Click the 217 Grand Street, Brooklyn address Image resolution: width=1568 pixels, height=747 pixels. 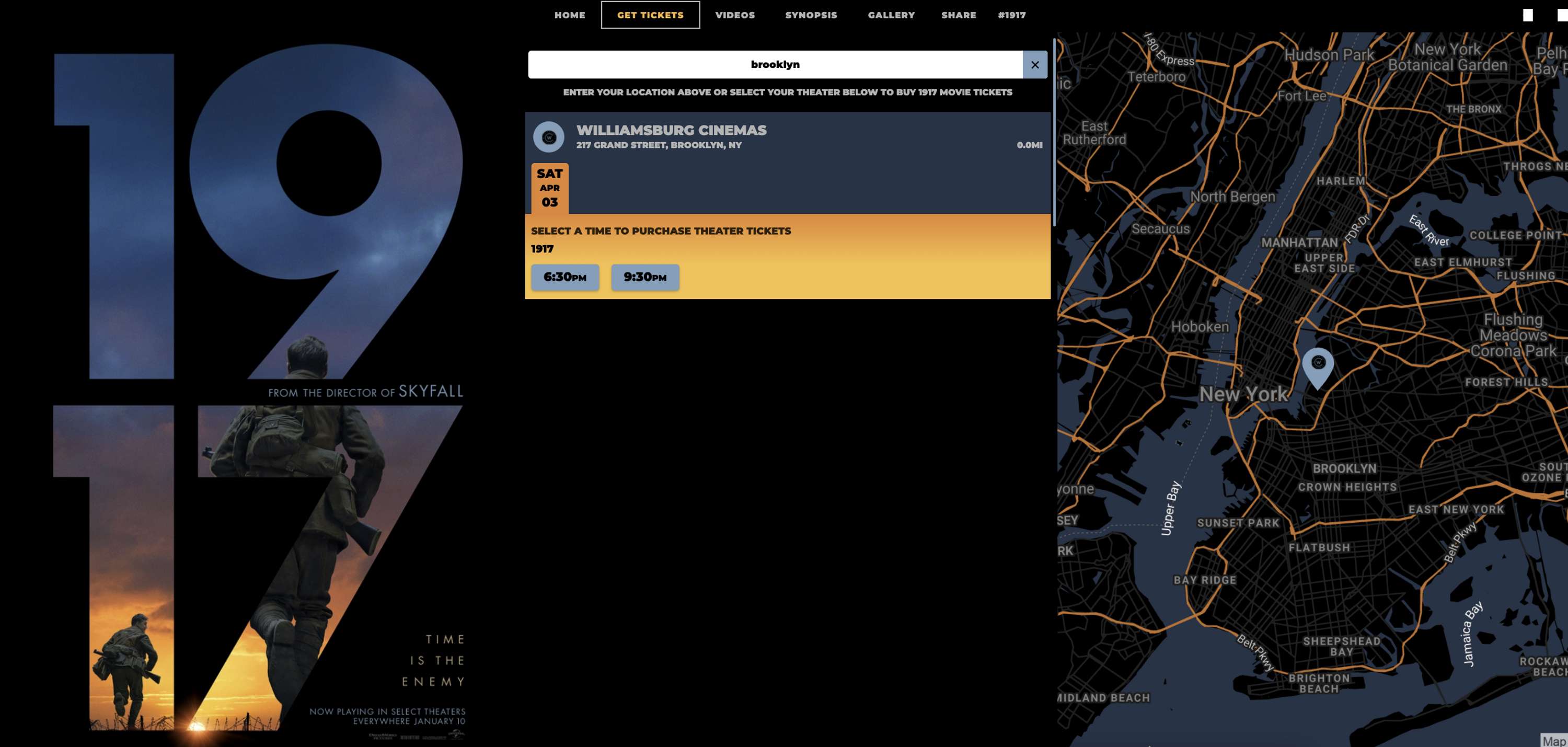659,145
